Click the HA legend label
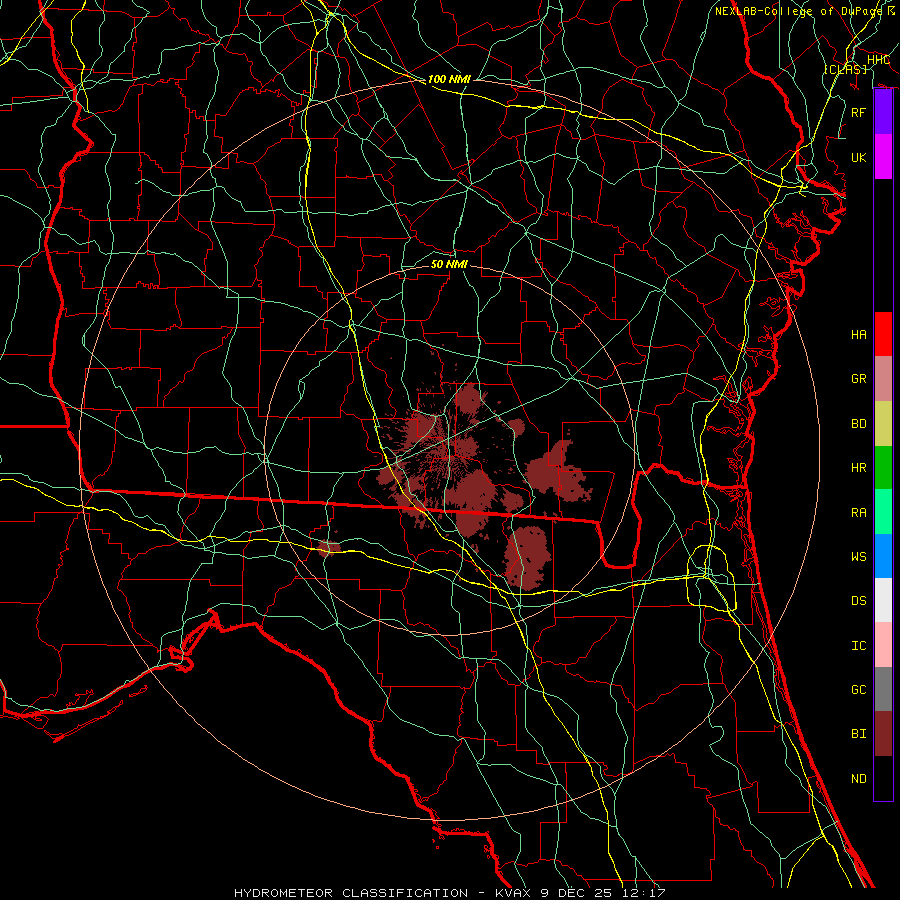Screen dimensions: 900x900 (x=859, y=334)
